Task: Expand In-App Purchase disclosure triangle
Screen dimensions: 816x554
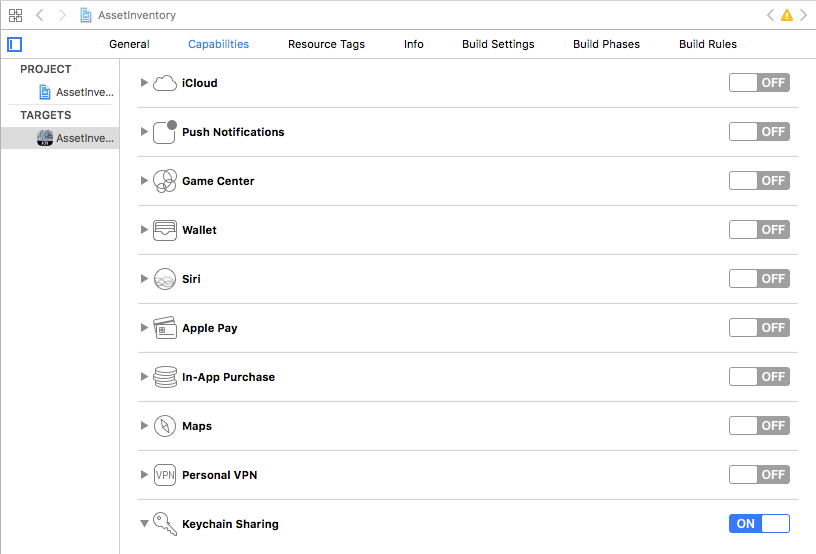Action: tap(144, 377)
